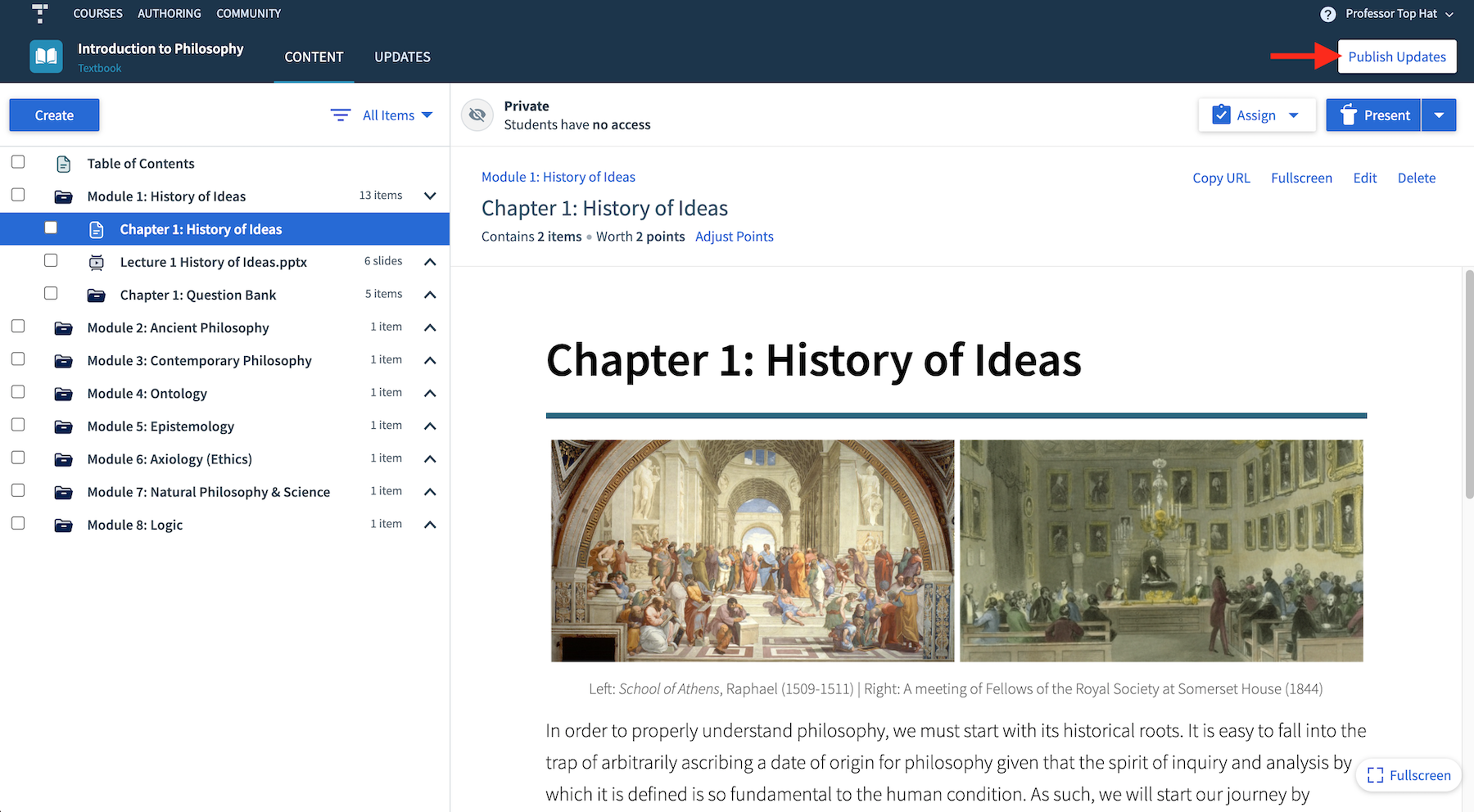Viewport: 1474px width, 812px height.
Task: Tick the Module 2: Ancient Philosophy checkbox
Action: (x=18, y=326)
